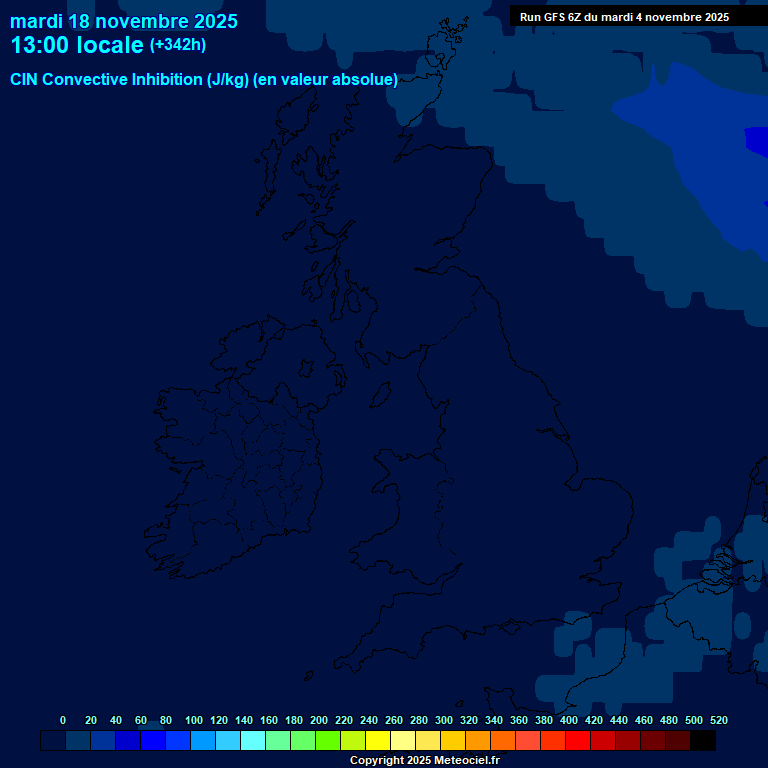
Task: Click the Run GFS 6Z header label
Action: coord(624,17)
